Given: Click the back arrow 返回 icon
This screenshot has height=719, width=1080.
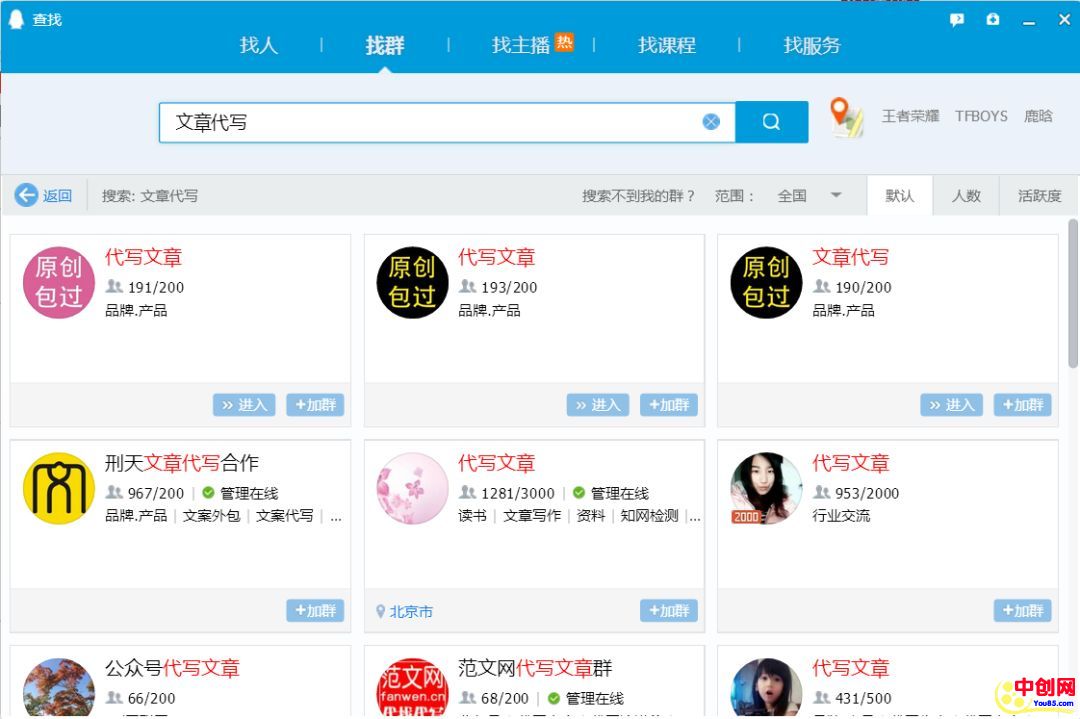Looking at the screenshot, I should (27, 195).
